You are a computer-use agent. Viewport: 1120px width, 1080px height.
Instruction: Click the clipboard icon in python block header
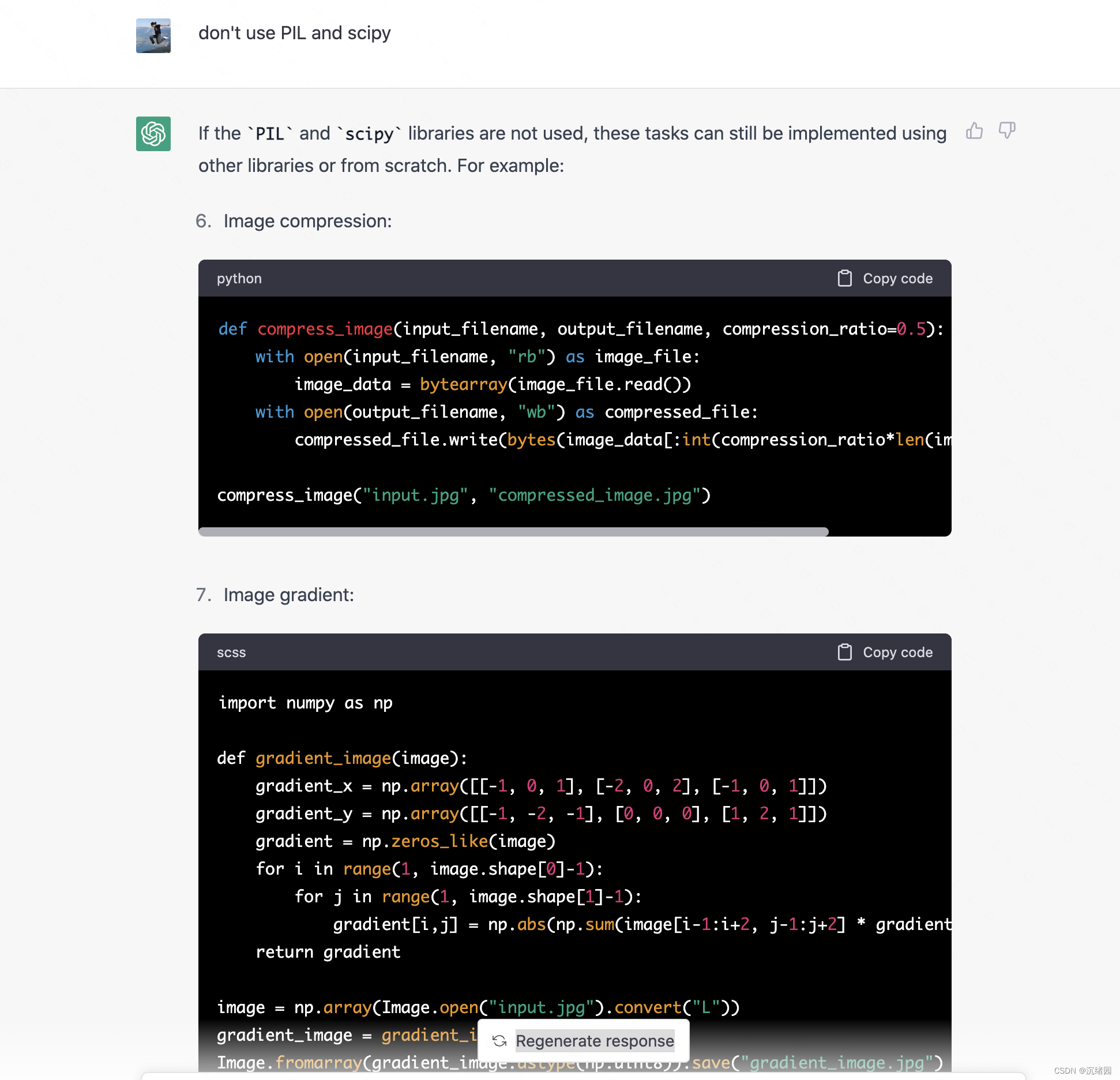[845, 279]
